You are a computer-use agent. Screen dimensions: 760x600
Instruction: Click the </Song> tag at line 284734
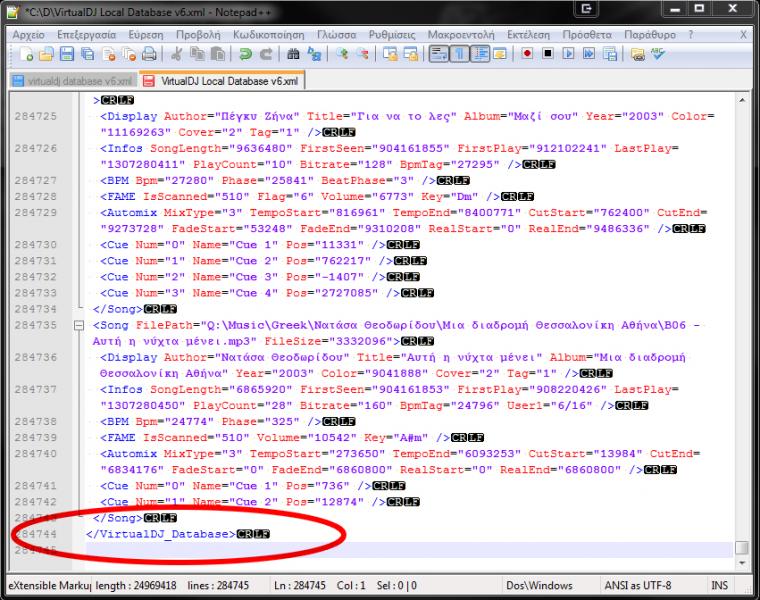coord(118,309)
